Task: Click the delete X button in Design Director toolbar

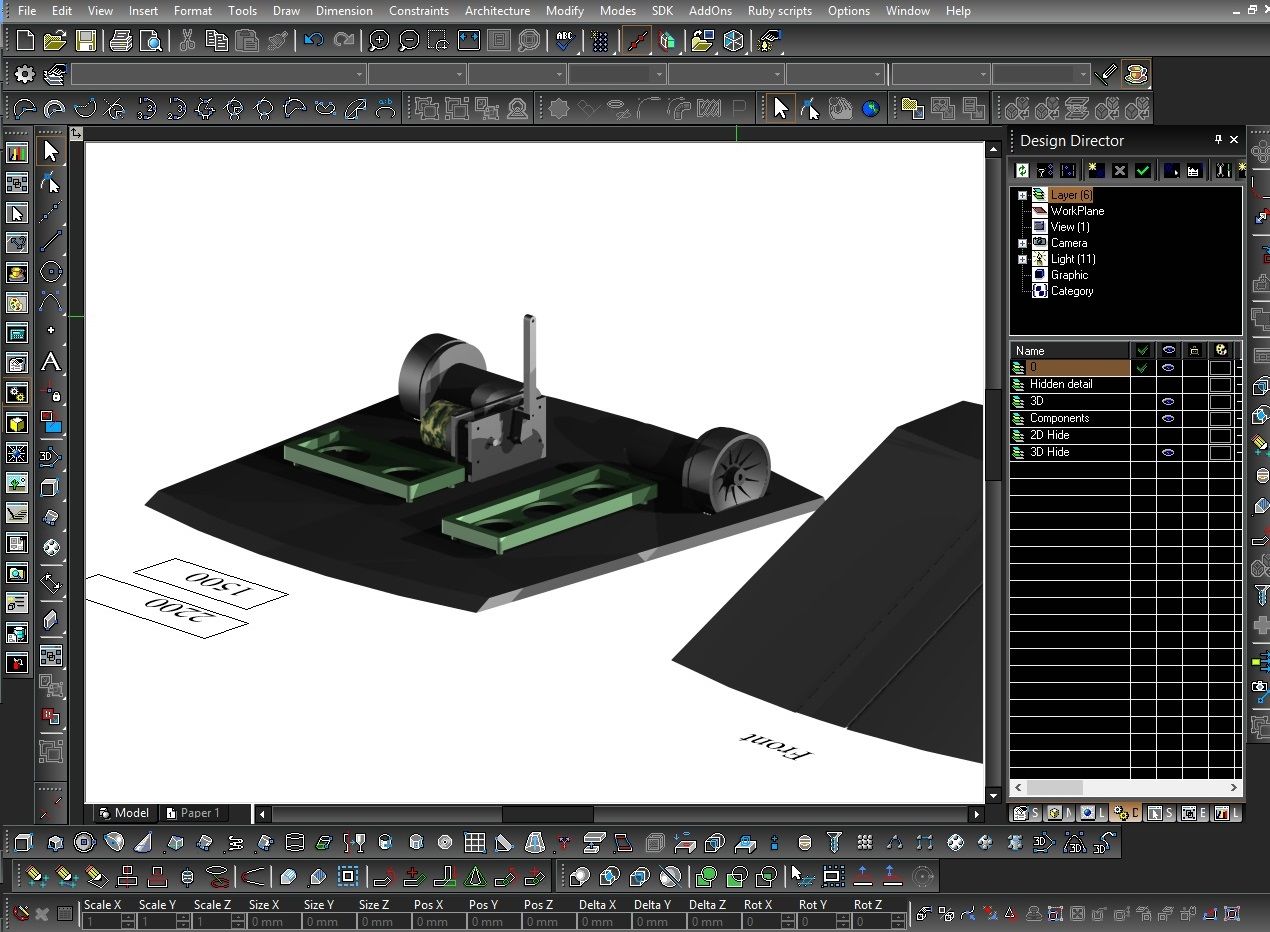Action: 1119,170
